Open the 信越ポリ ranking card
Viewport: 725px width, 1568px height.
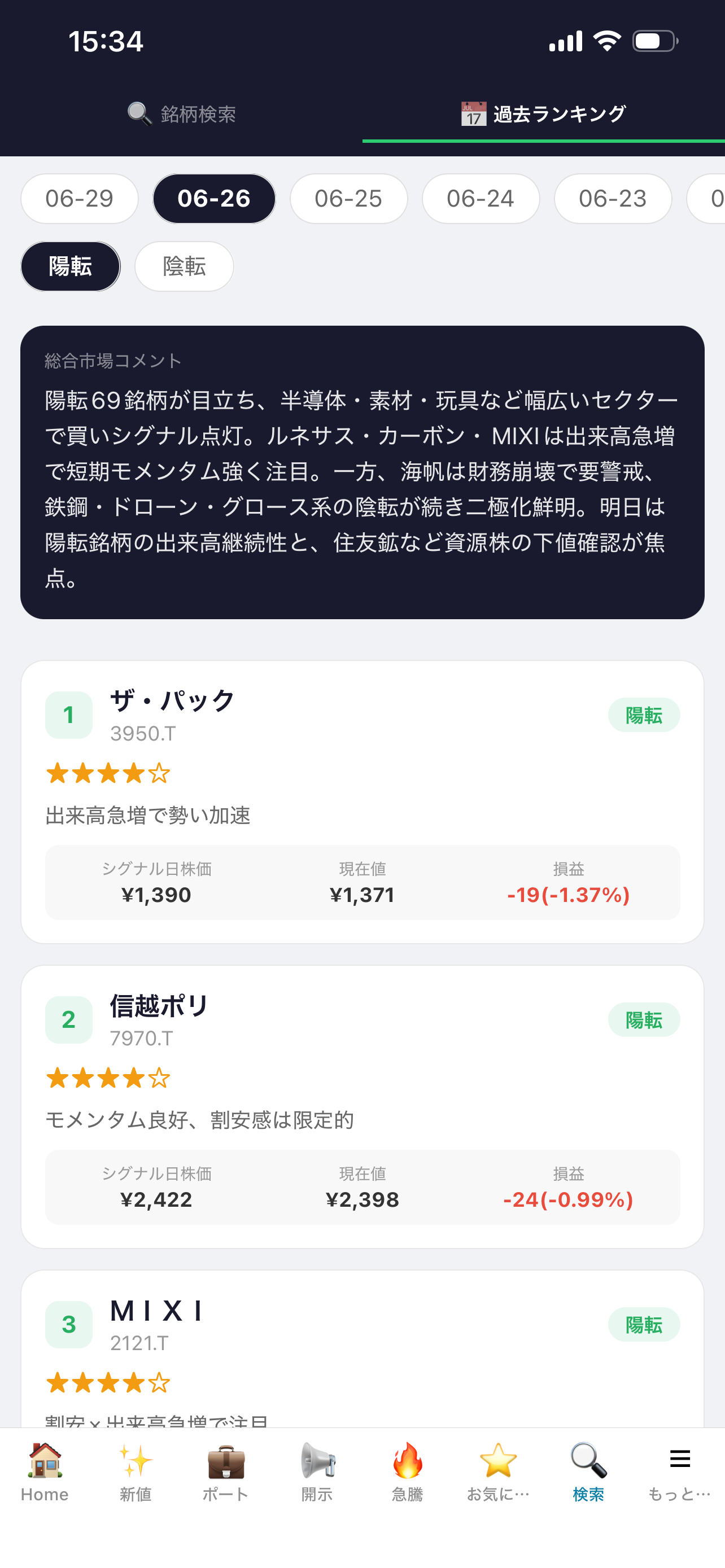pyautogui.click(x=362, y=1107)
